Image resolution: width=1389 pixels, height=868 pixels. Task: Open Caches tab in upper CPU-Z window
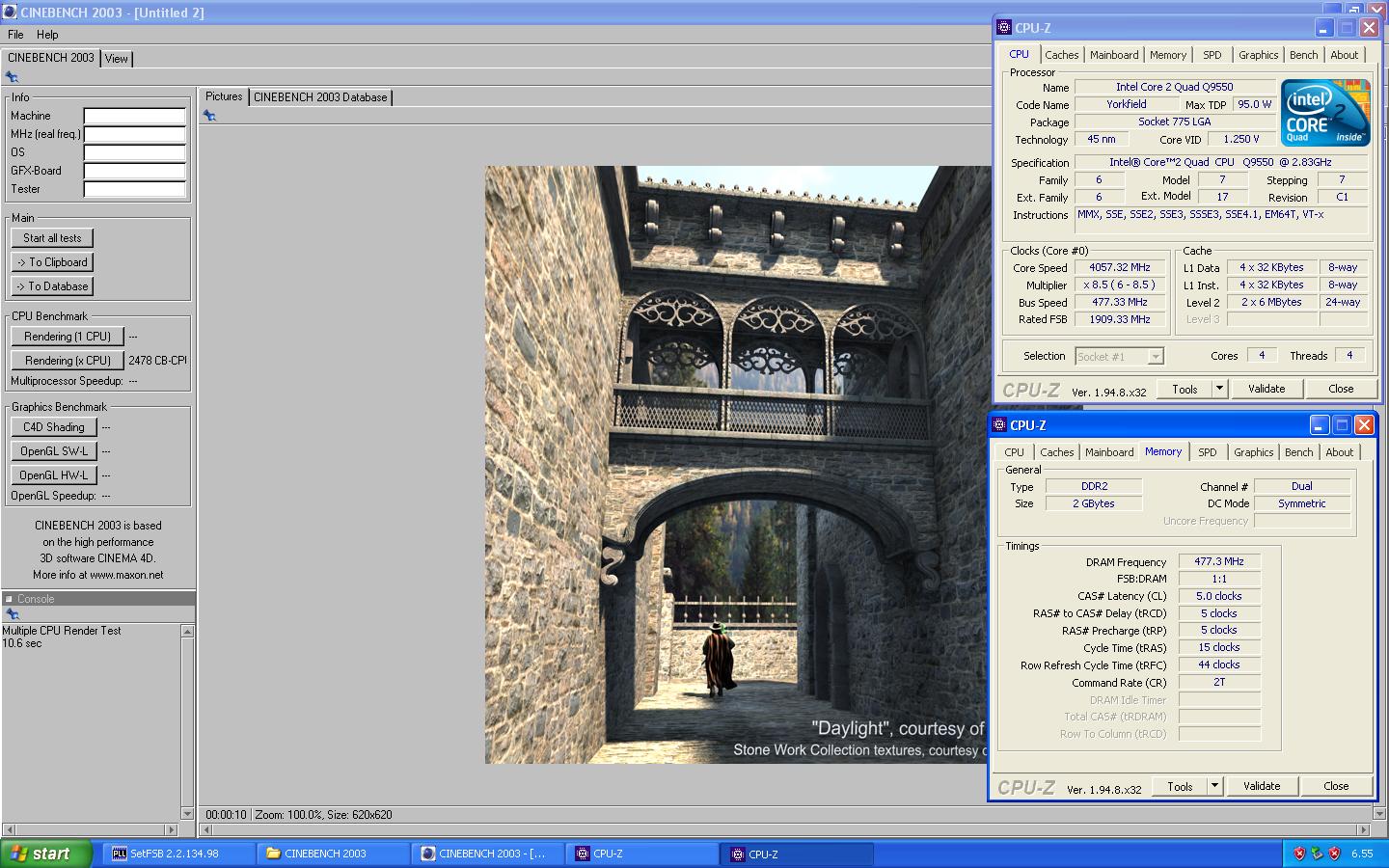1062,55
